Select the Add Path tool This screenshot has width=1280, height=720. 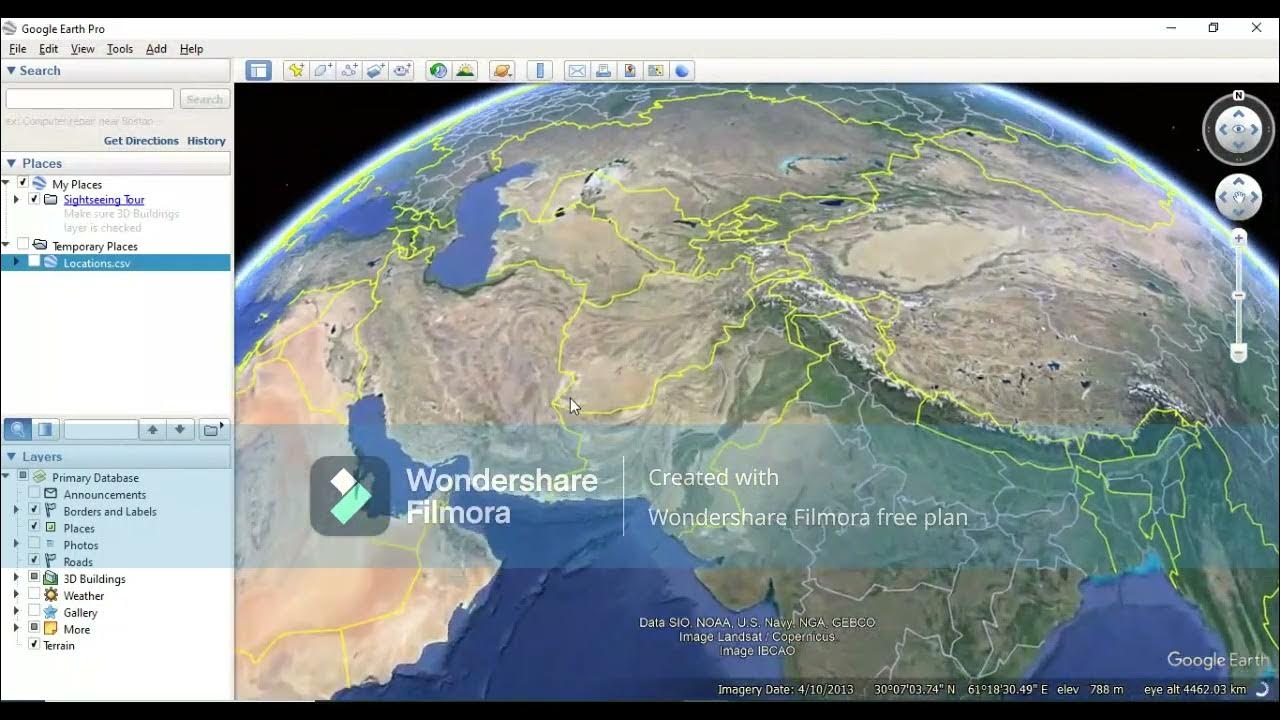coord(349,70)
